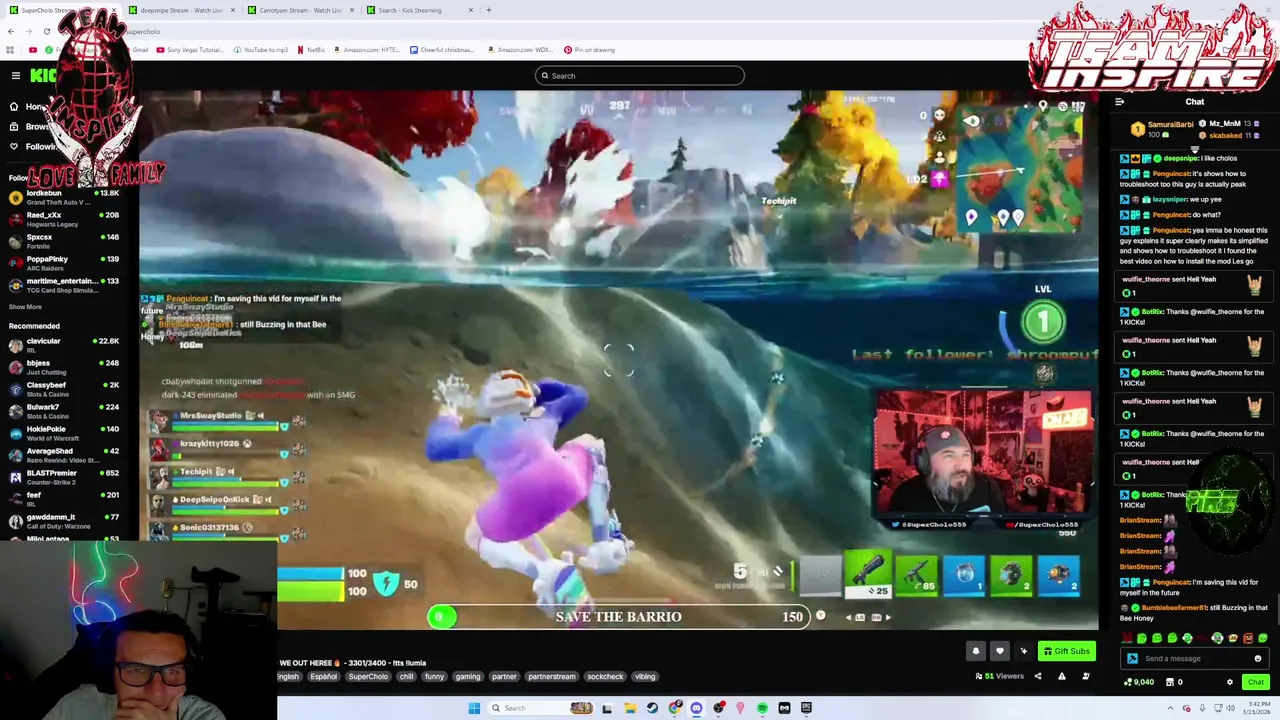Click the collapse chat panel icon
Image resolution: width=1280 pixels, height=720 pixels.
(1119, 101)
